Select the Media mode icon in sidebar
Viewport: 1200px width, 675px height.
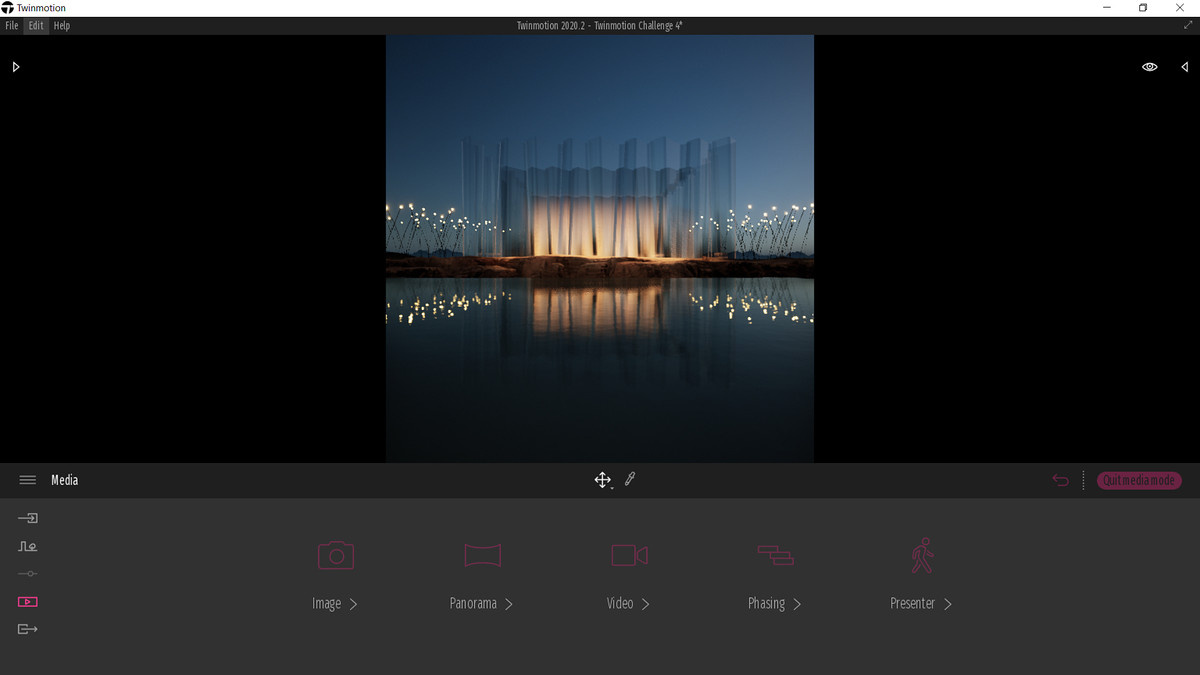click(28, 601)
